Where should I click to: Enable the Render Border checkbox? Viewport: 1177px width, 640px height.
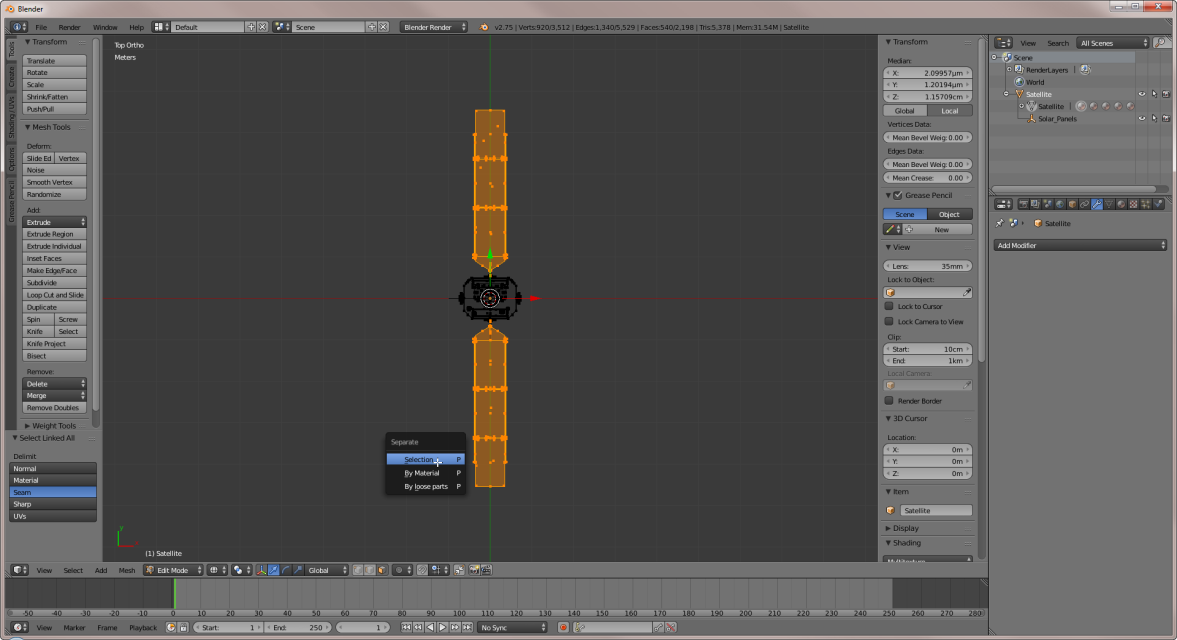pyautogui.click(x=889, y=401)
